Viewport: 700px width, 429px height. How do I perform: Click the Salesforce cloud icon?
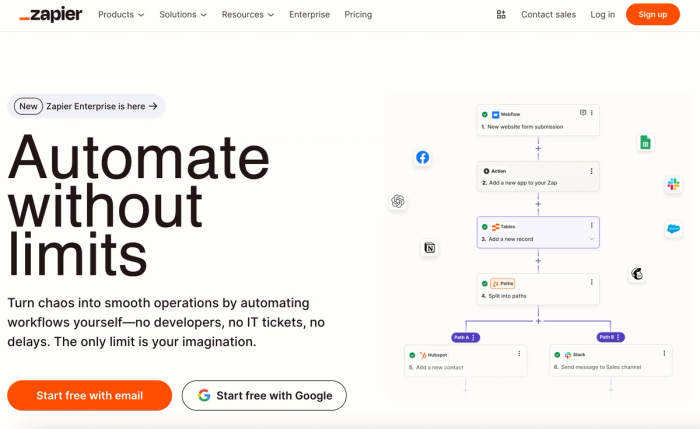673,229
